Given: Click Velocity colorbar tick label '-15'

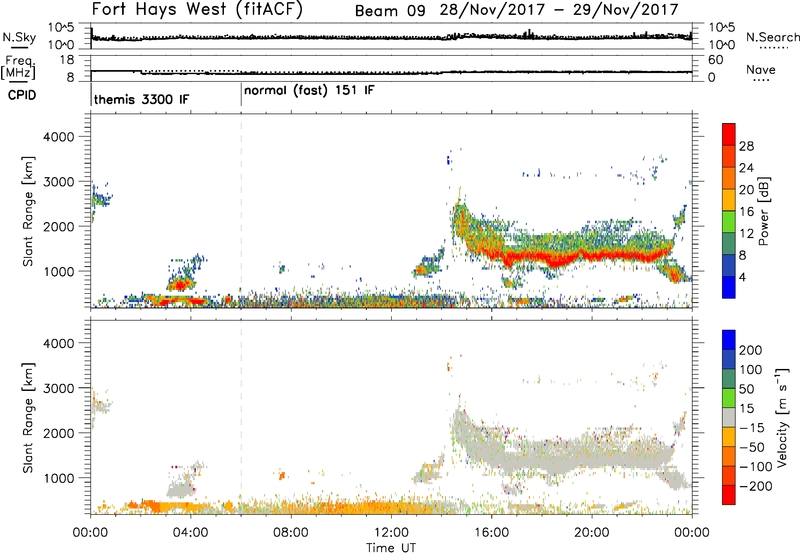Looking at the screenshot, I should click(x=751, y=427).
